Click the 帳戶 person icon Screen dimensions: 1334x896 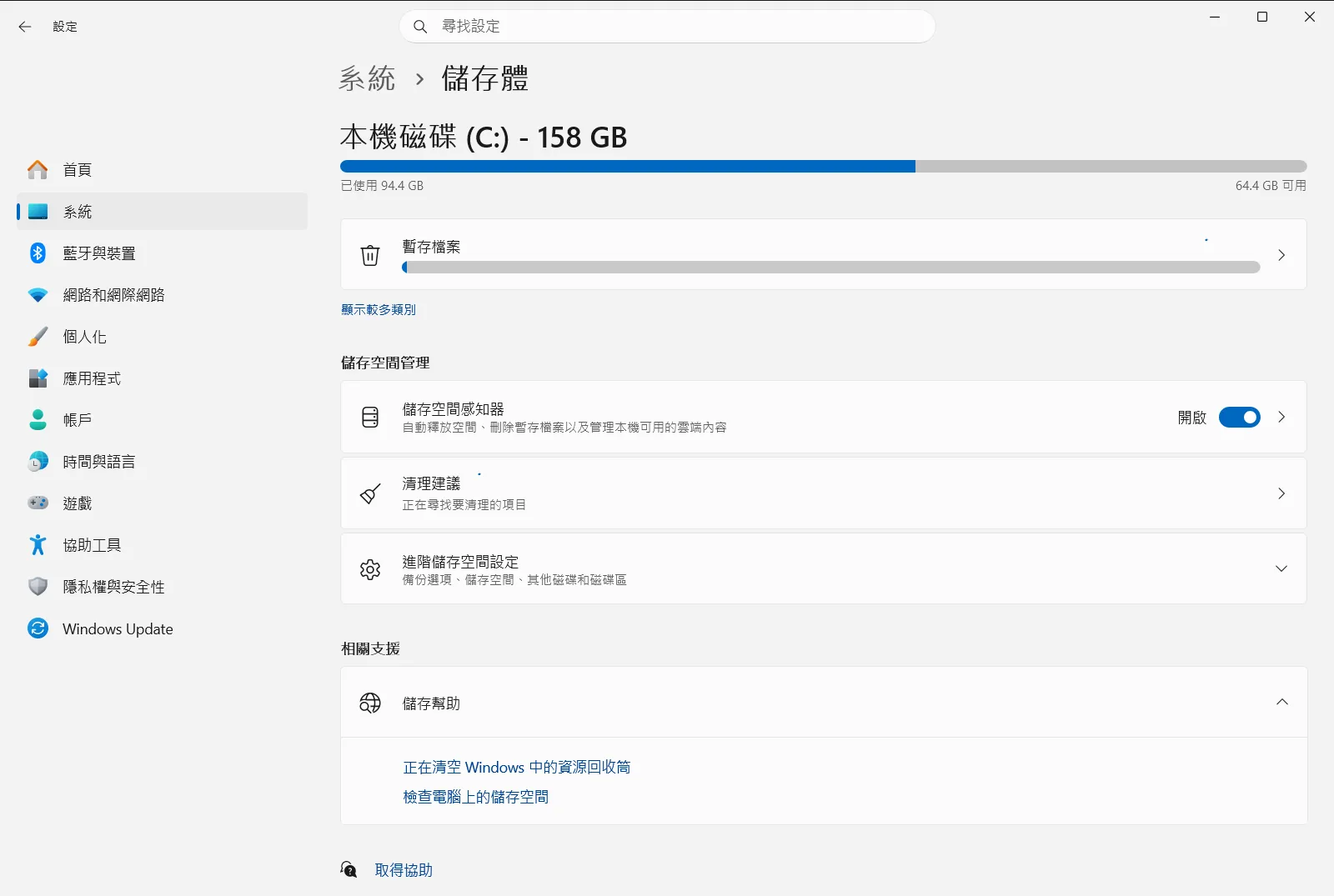(38, 420)
